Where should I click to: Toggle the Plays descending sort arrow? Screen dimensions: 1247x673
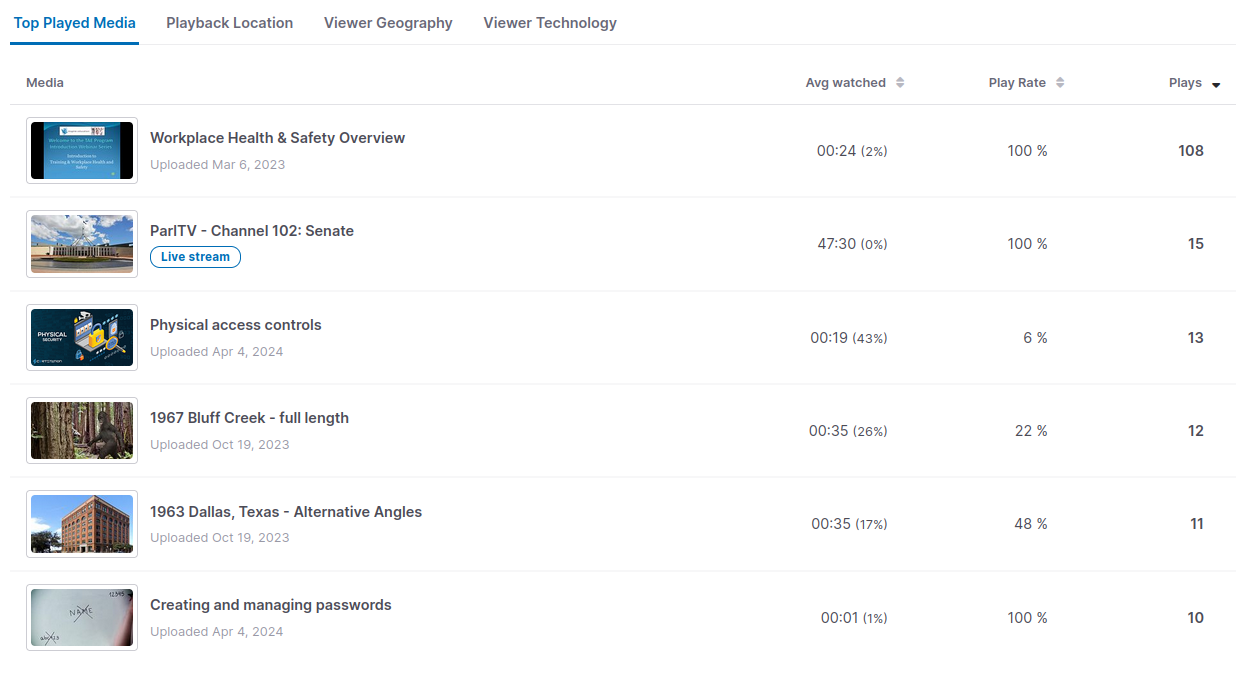tap(1216, 84)
